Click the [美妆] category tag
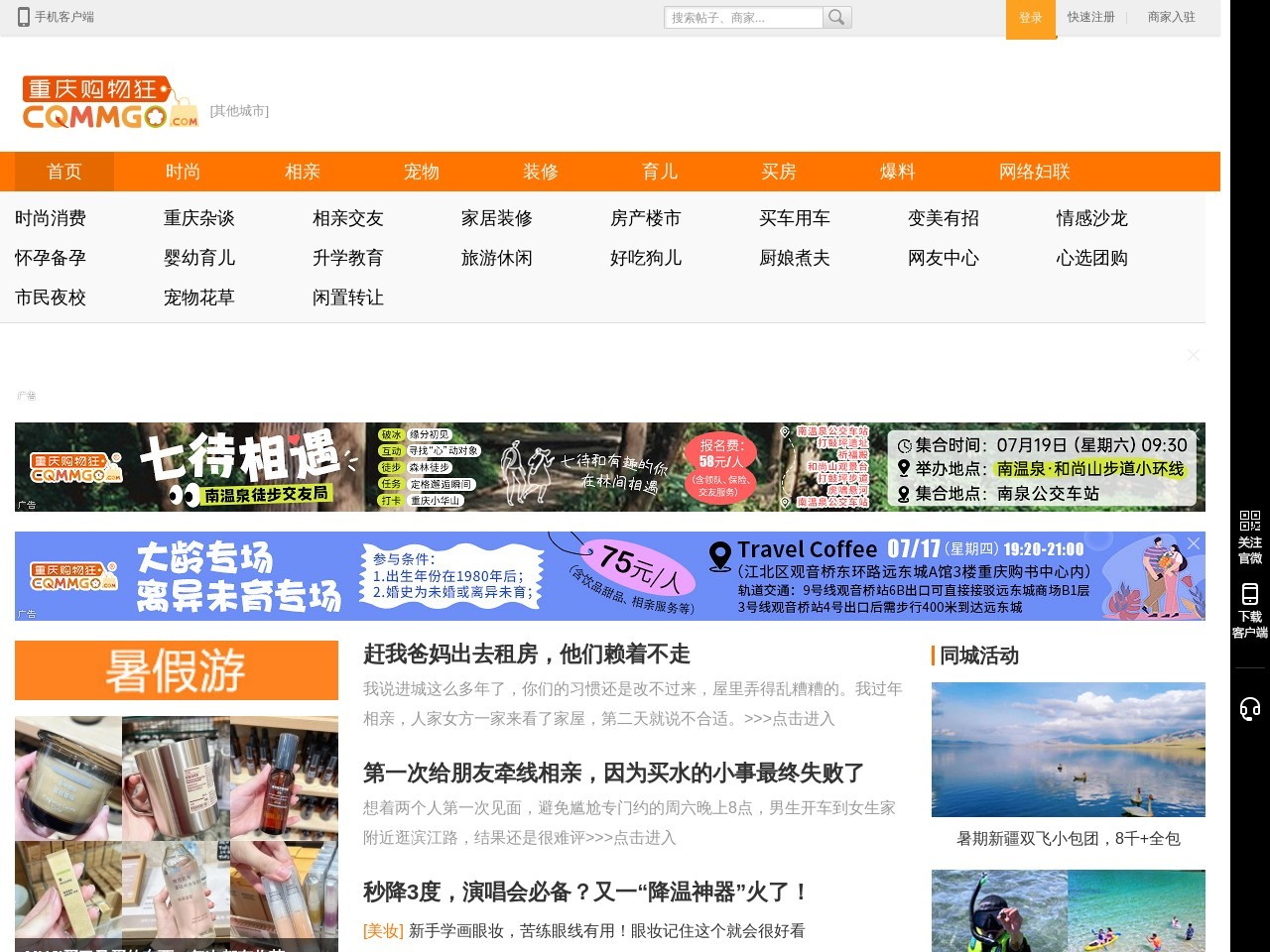Image resolution: width=1270 pixels, height=952 pixels. pyautogui.click(x=383, y=931)
